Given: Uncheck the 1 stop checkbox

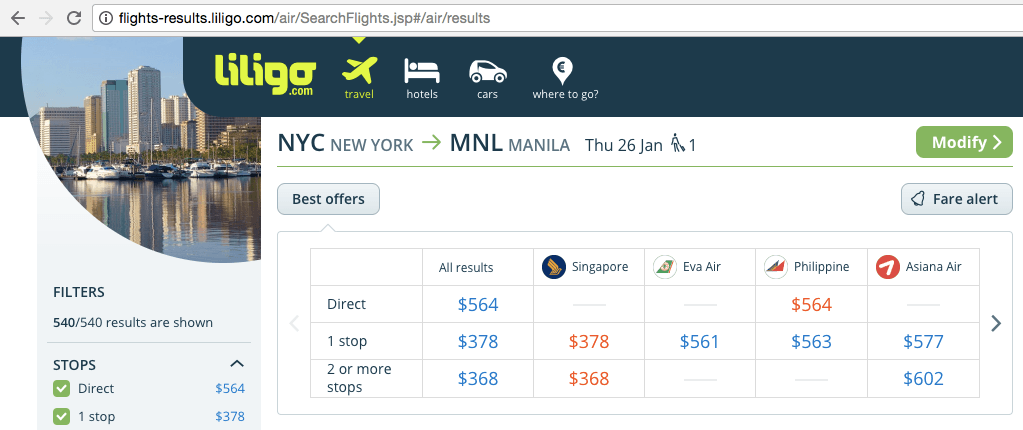Looking at the screenshot, I should 61,416.
